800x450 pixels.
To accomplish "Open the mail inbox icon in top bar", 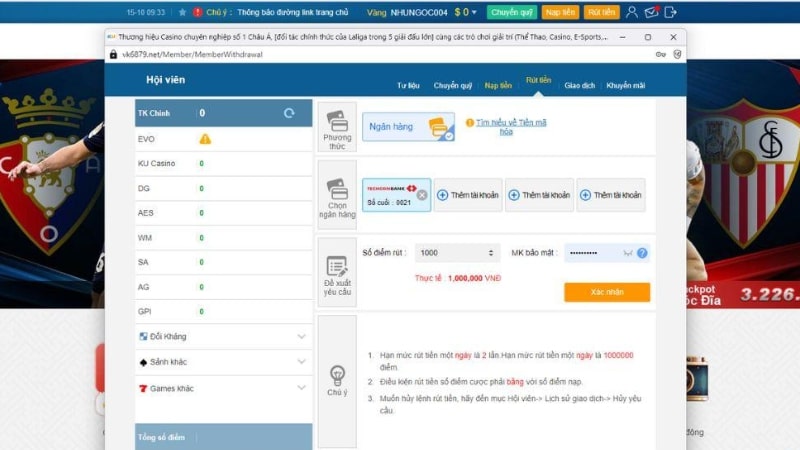I will click(x=652, y=12).
